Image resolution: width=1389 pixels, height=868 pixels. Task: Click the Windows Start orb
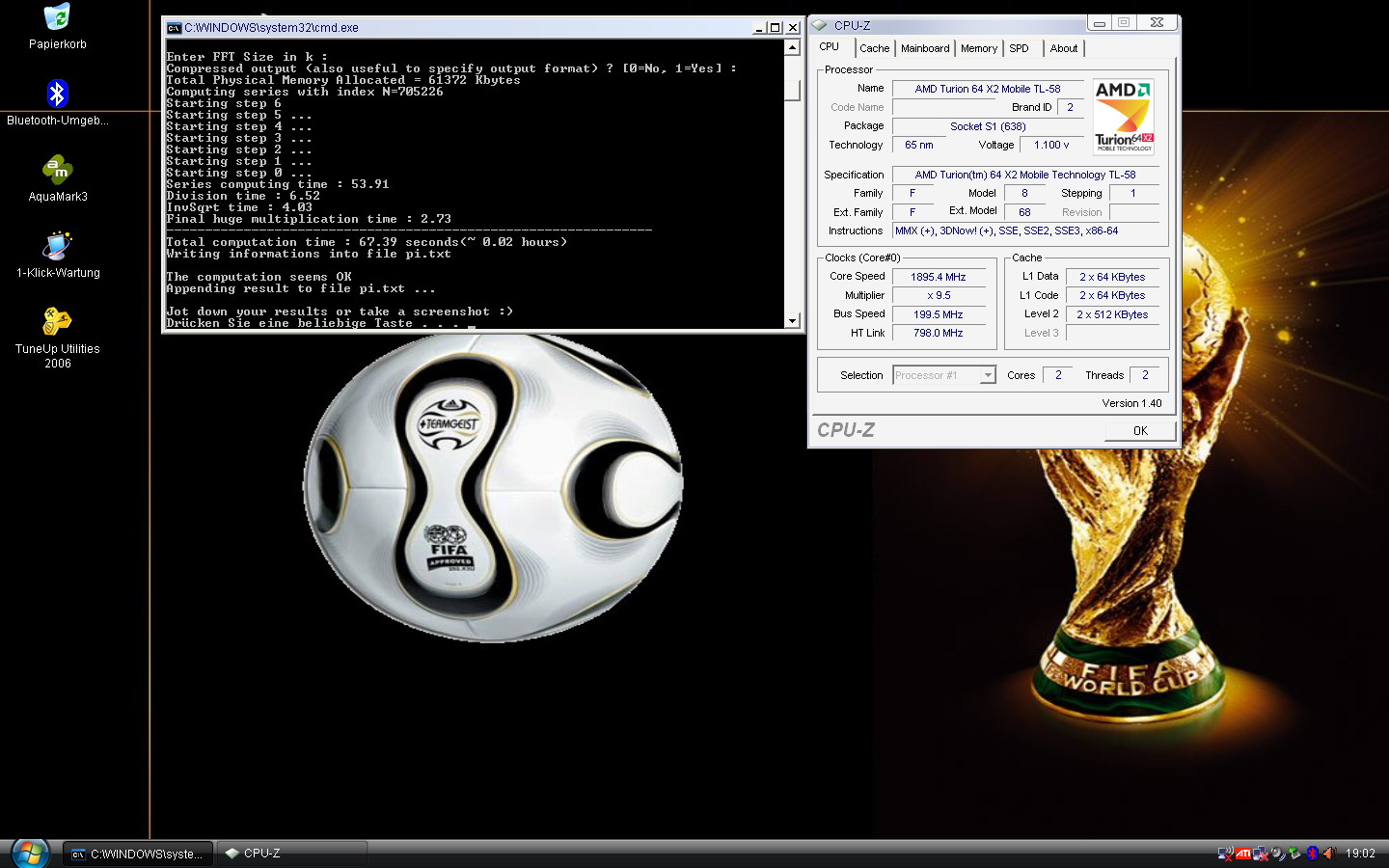30,854
